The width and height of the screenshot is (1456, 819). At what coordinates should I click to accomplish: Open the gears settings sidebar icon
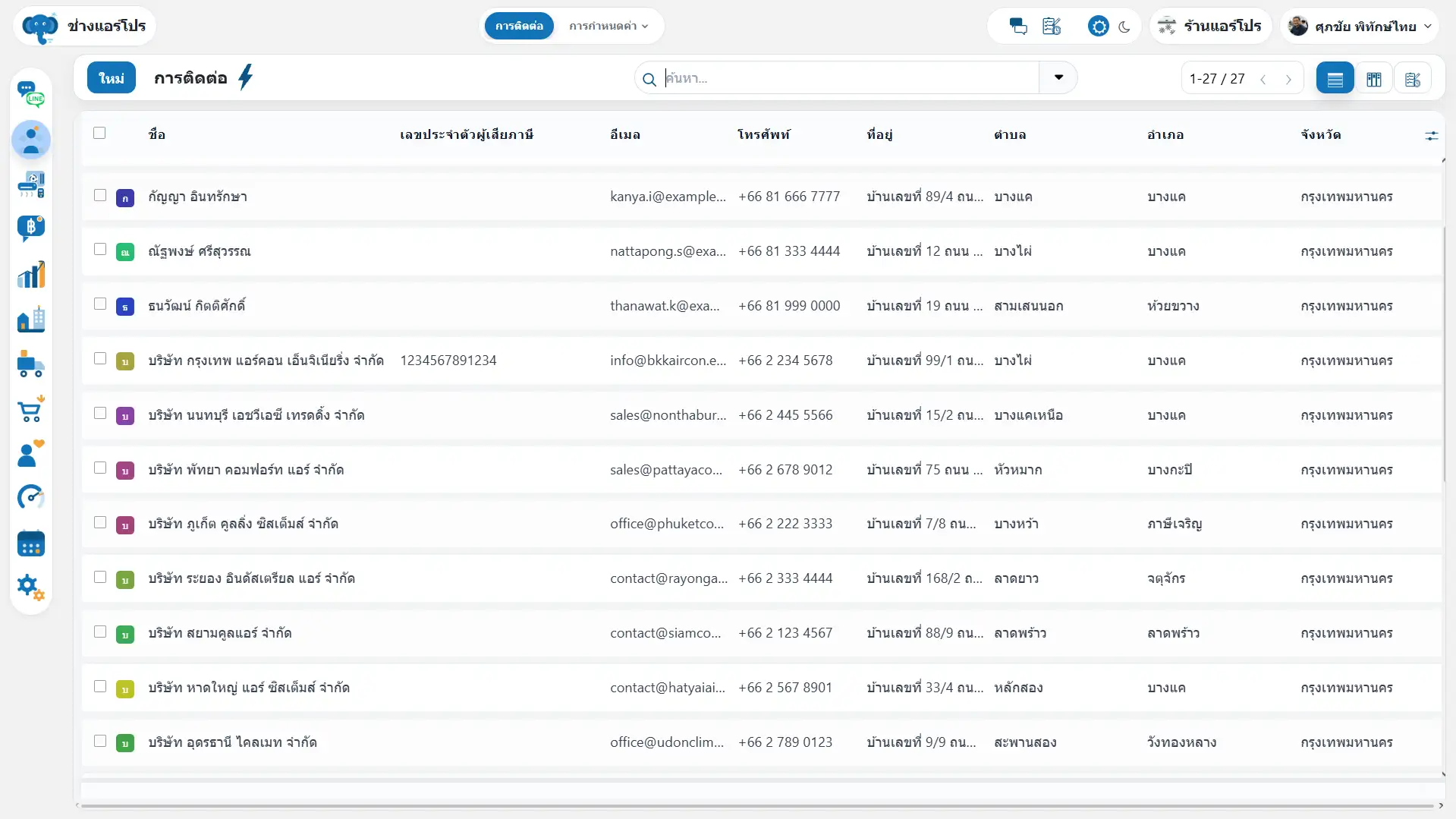point(31,587)
